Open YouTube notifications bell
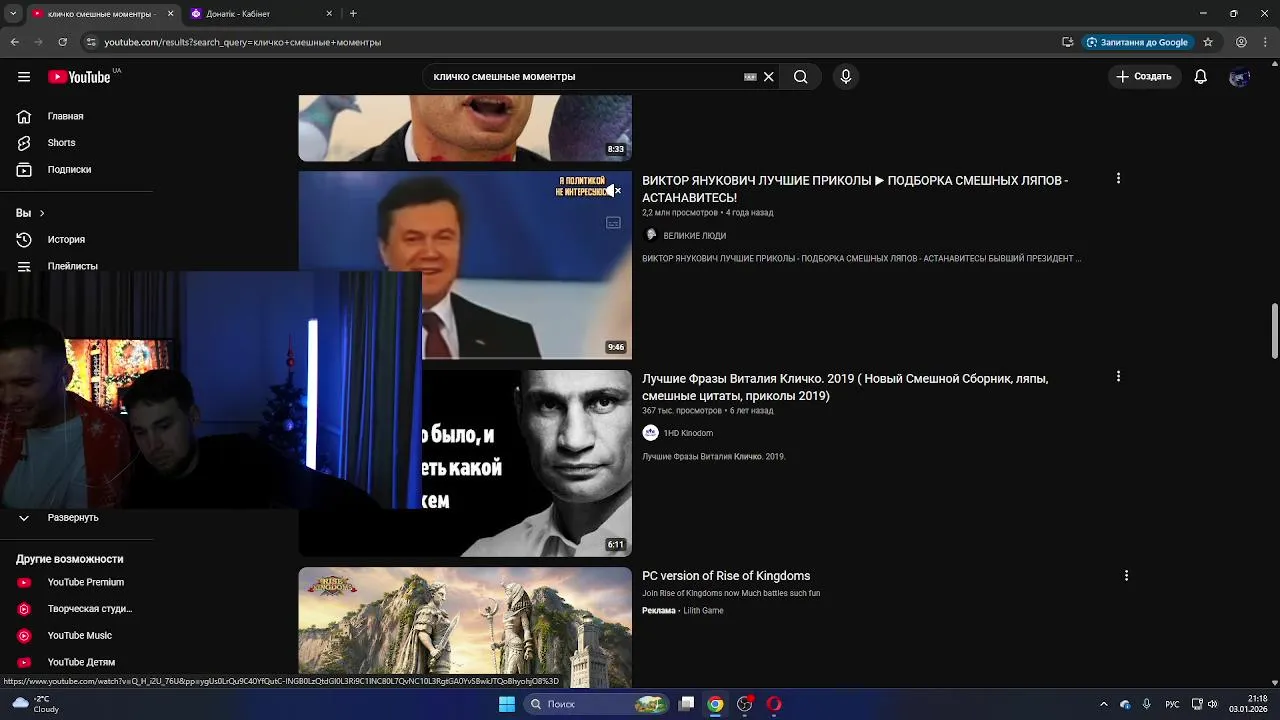Screen dimensions: 1280x720 coord(1201,77)
